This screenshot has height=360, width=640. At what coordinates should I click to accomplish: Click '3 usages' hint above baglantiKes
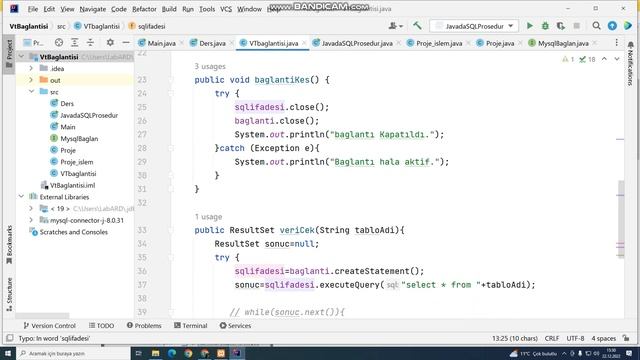(210, 66)
